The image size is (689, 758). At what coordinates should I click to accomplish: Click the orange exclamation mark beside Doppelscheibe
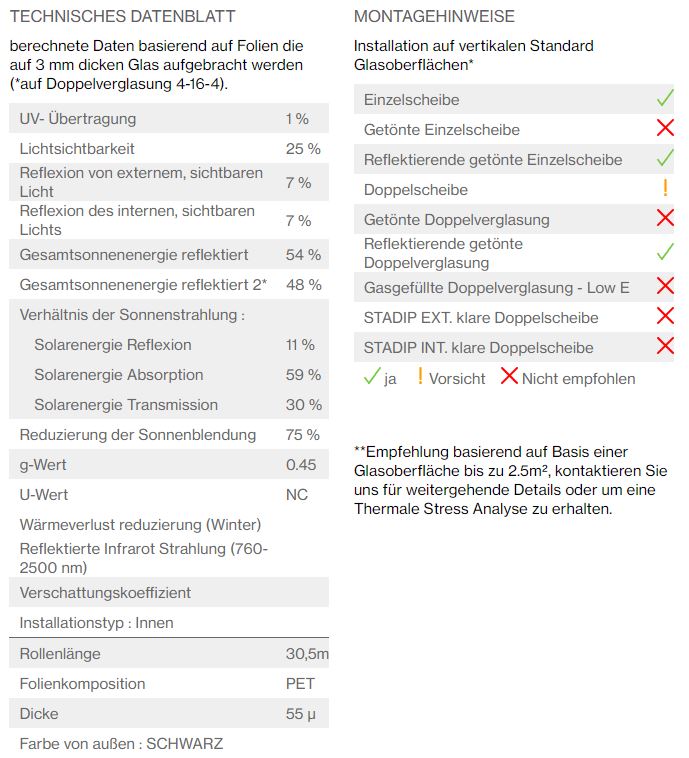[665, 188]
